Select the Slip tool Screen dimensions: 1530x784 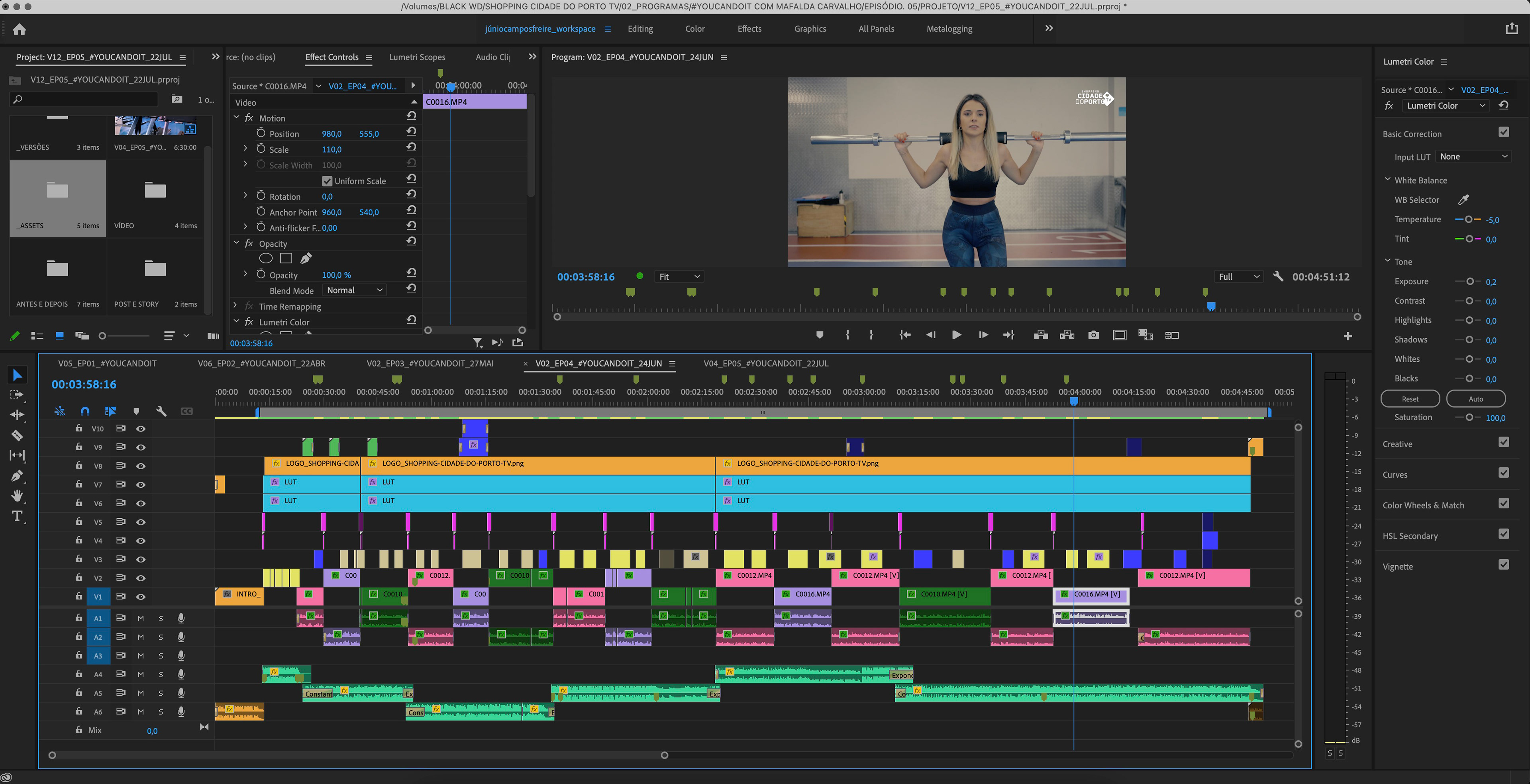coord(17,456)
